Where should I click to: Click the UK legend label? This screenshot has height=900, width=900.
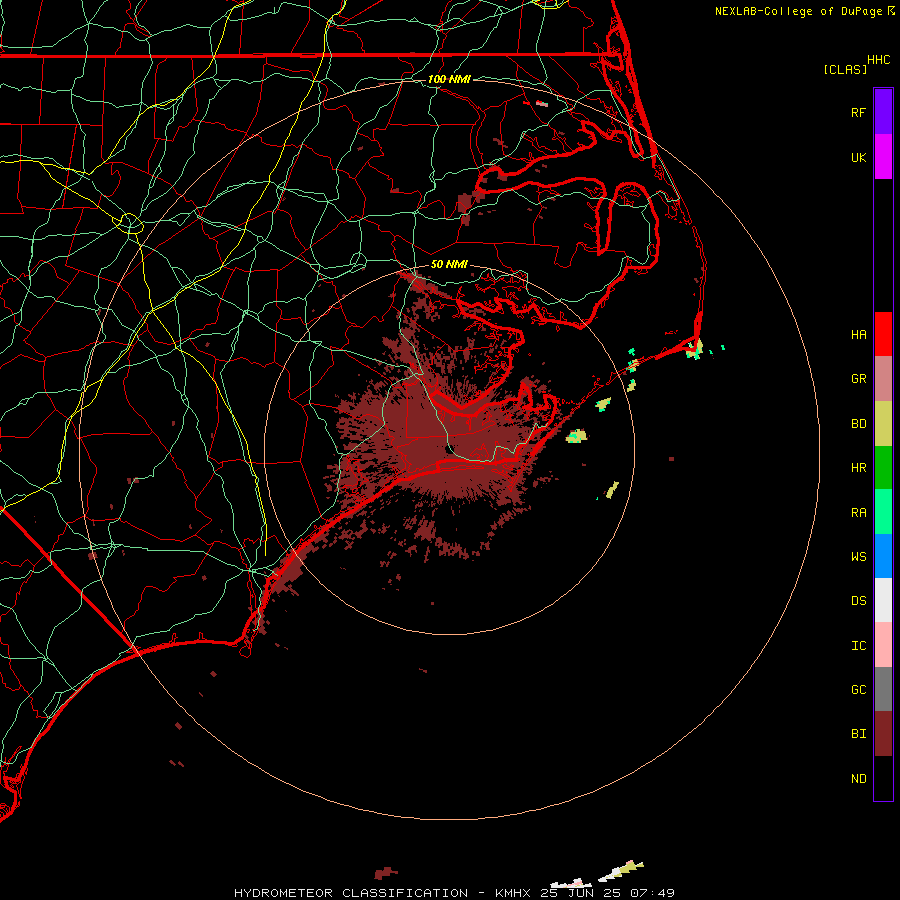coord(858,157)
